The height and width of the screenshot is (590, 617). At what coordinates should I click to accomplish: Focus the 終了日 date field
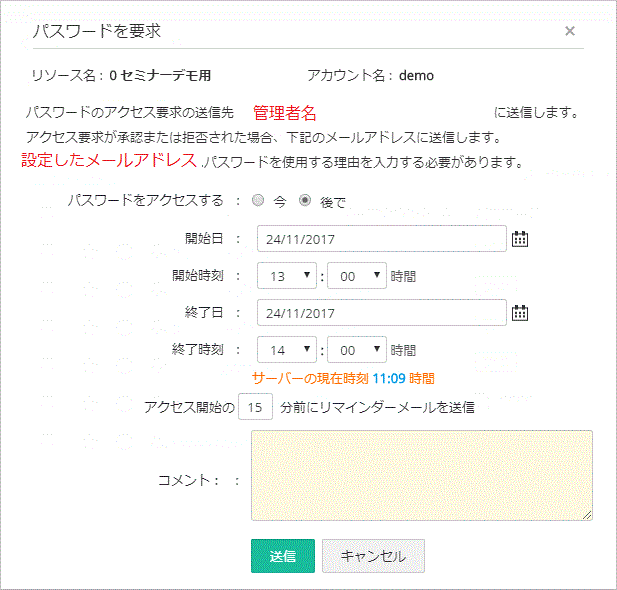(x=381, y=313)
